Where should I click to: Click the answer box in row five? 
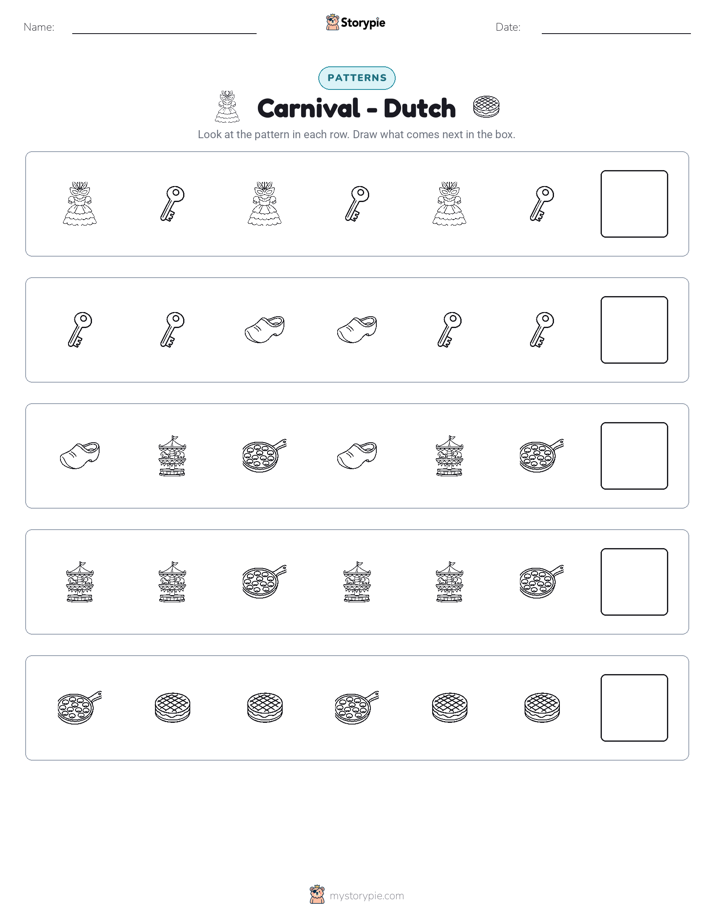coord(634,708)
